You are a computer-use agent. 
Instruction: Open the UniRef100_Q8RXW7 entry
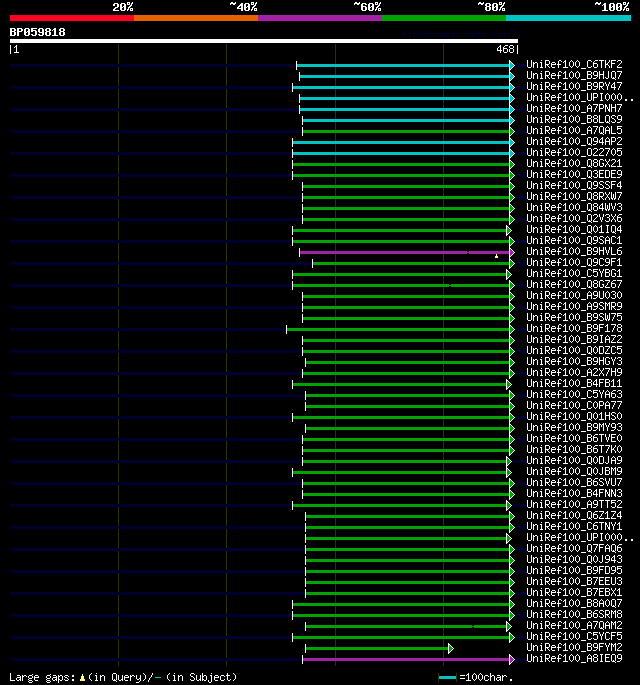pos(574,196)
